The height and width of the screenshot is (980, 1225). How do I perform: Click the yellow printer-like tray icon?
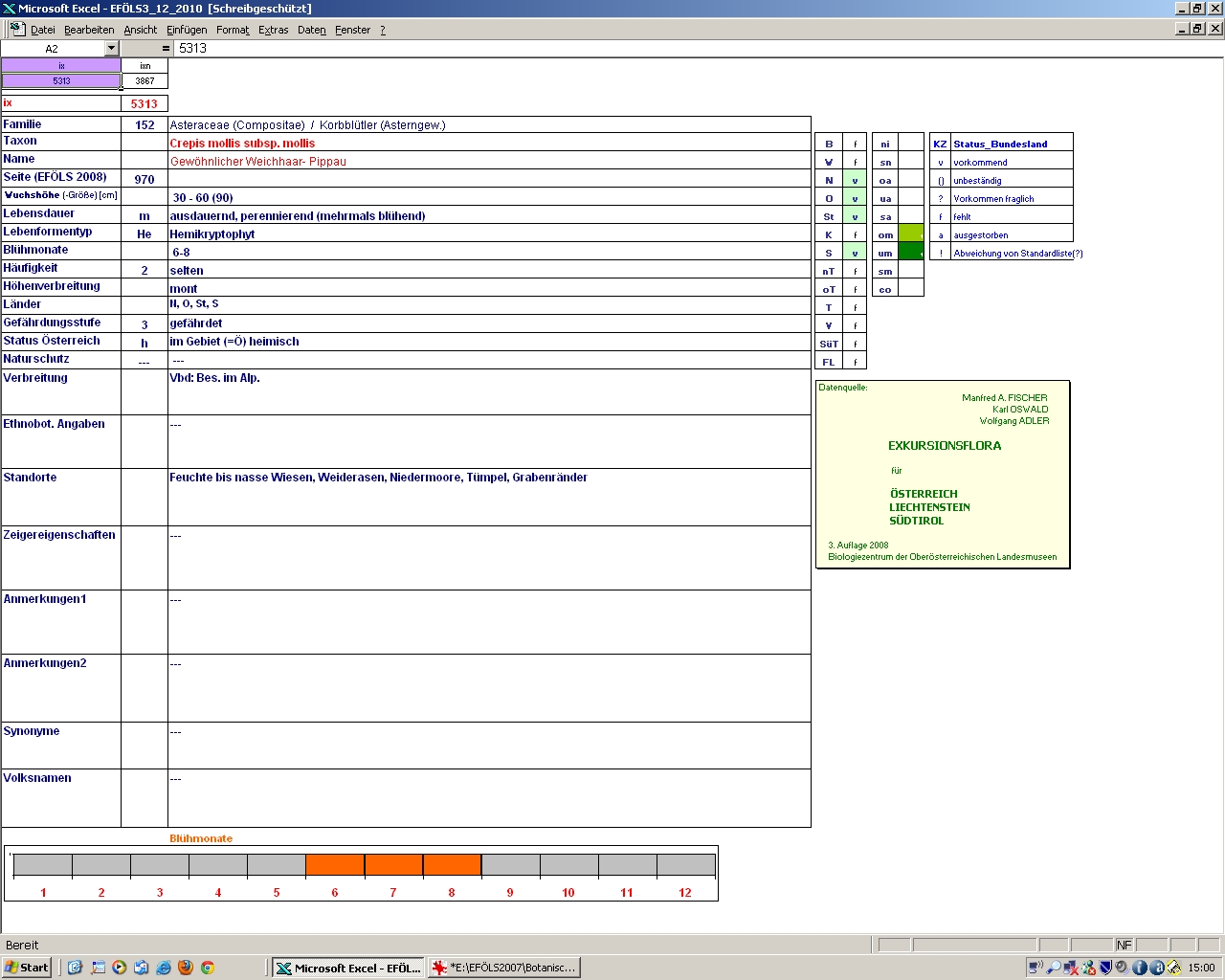1174,968
